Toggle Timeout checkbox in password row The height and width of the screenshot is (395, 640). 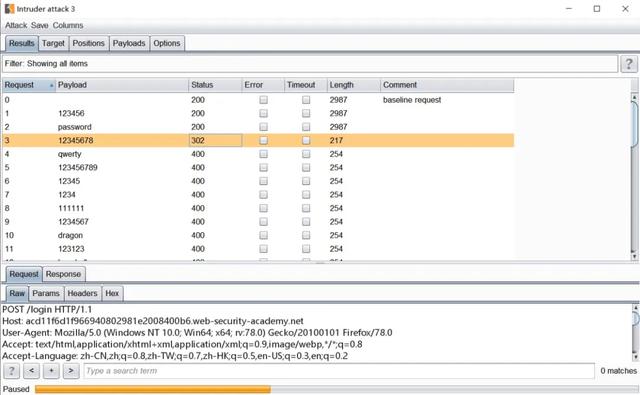306,127
